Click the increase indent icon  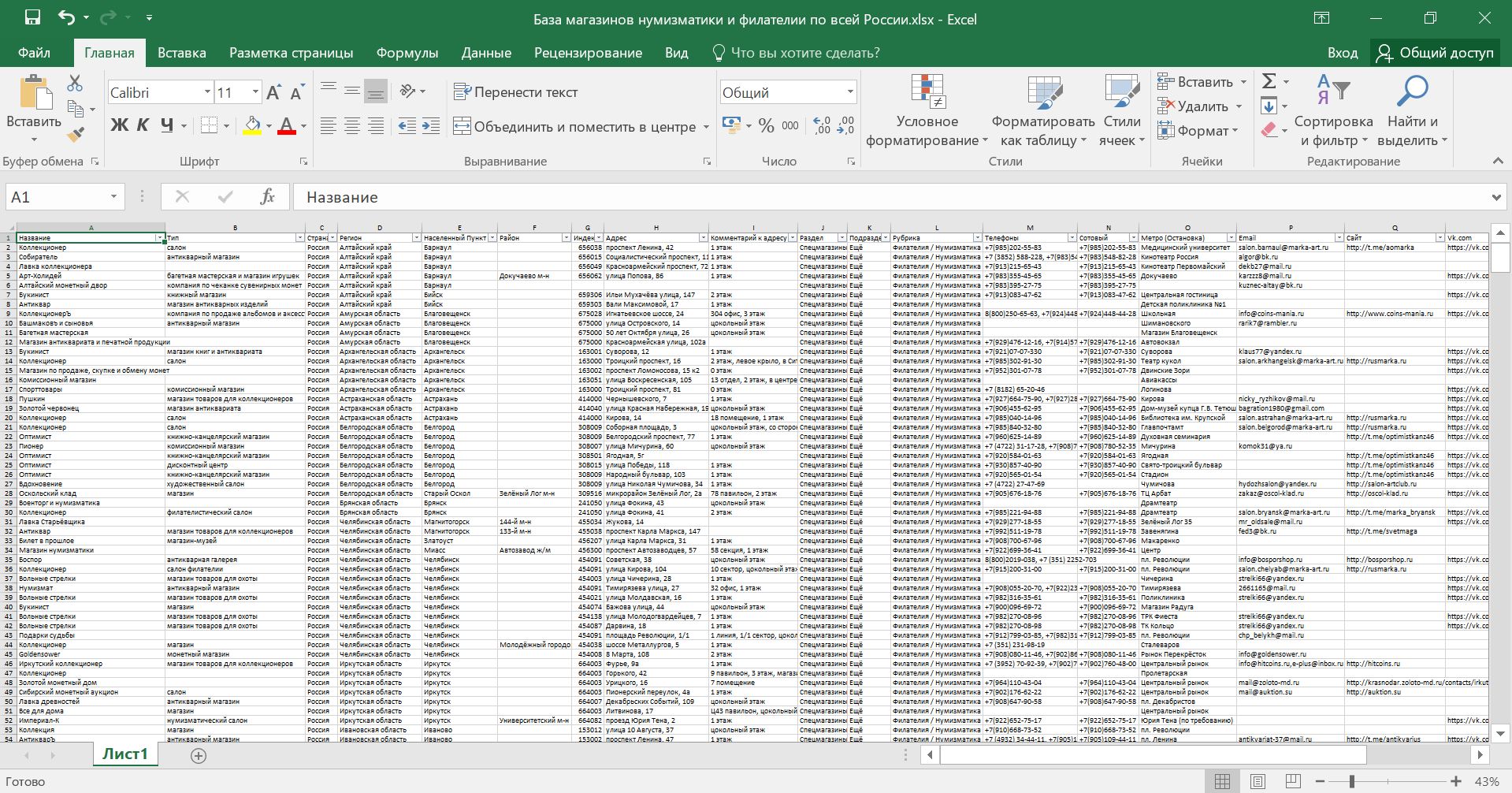tap(431, 126)
